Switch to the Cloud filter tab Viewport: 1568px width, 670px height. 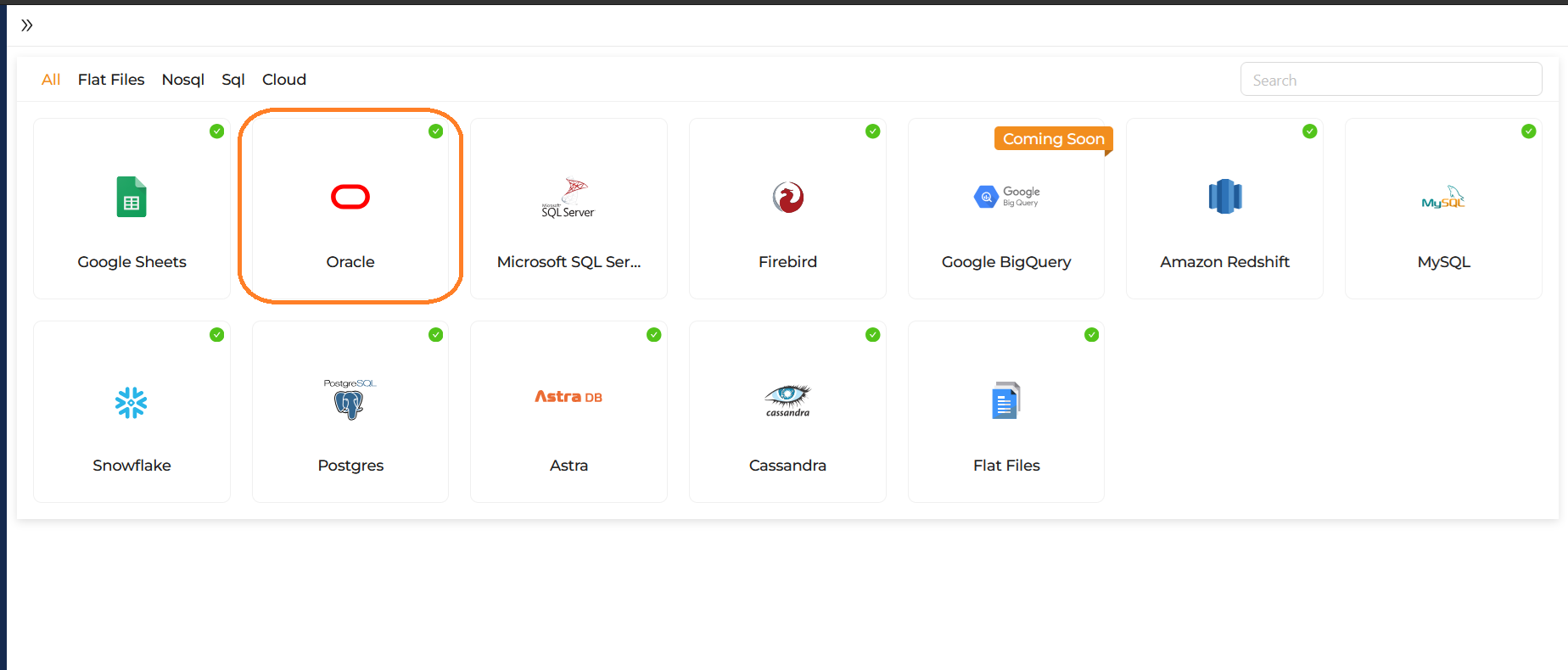(283, 79)
